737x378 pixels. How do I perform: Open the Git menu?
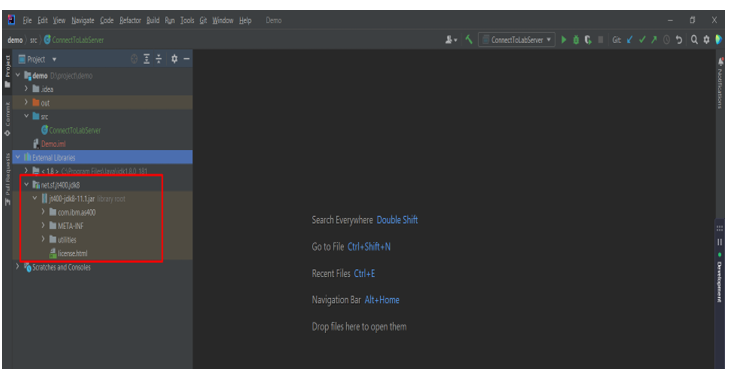pyautogui.click(x=203, y=20)
